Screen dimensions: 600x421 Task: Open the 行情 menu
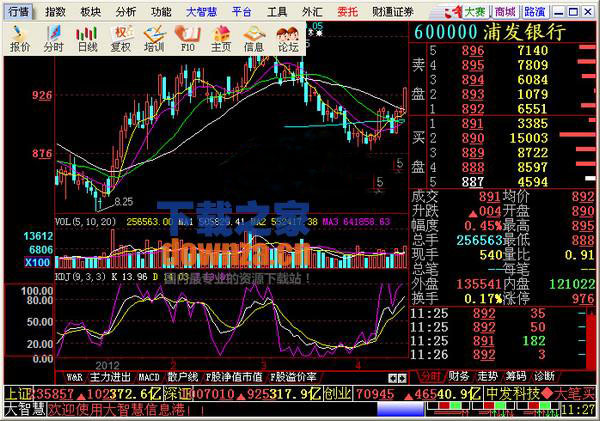coord(19,11)
